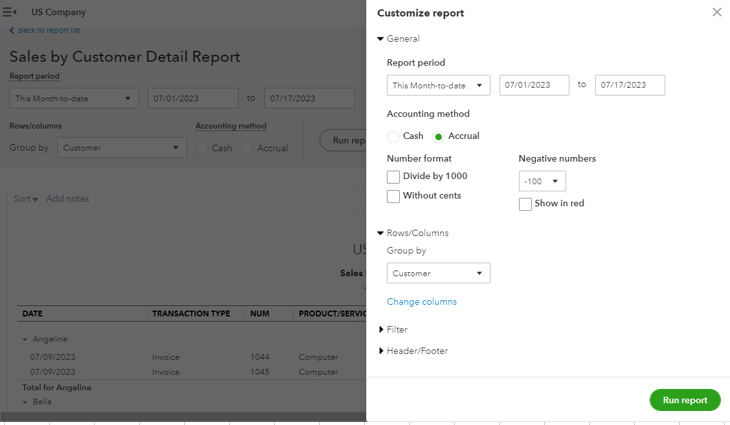The image size is (730, 425).
Task: Select Cash accounting method radio
Action: coord(393,136)
